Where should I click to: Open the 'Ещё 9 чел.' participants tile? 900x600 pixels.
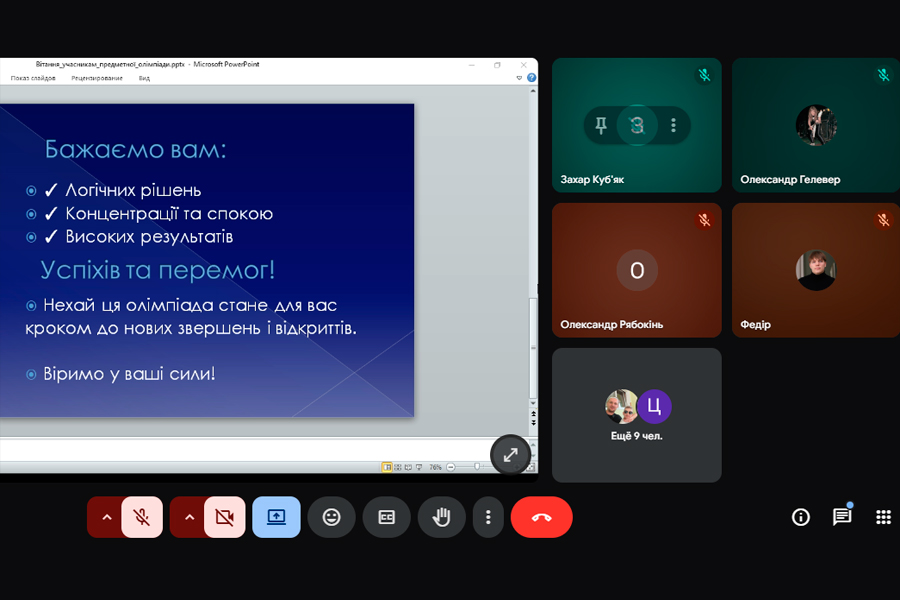[x=637, y=415]
